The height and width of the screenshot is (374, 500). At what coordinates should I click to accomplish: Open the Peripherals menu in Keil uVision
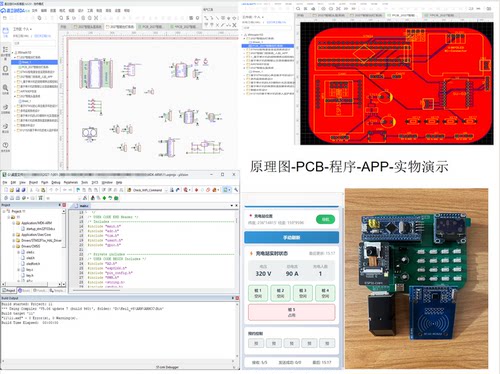[x=71, y=182]
